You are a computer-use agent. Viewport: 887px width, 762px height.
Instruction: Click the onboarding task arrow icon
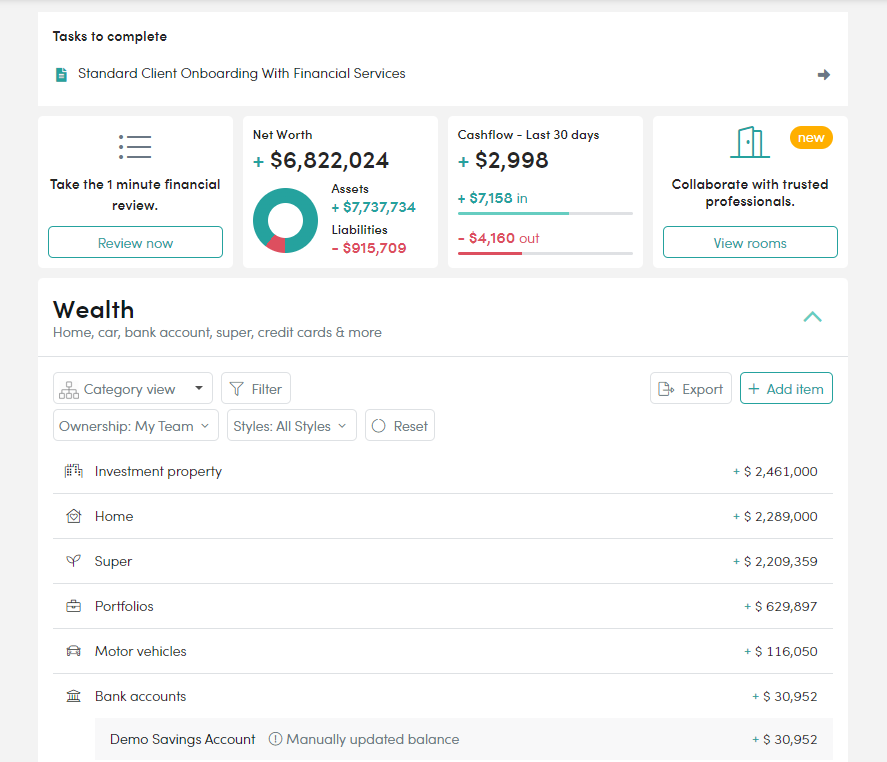click(x=824, y=75)
